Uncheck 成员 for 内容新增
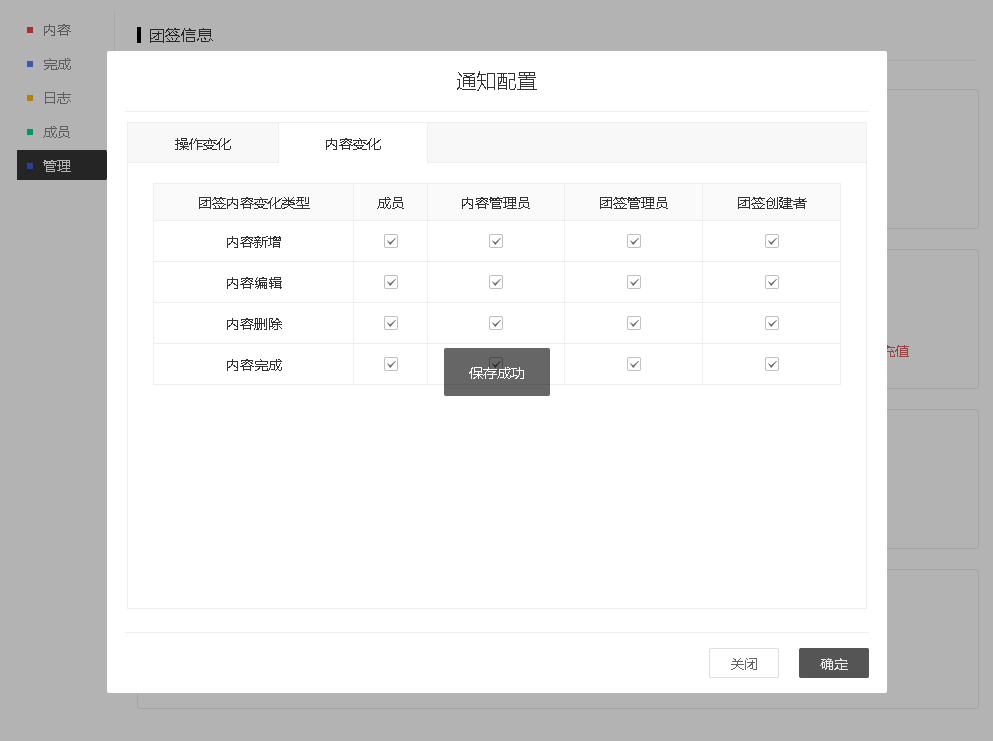The height and width of the screenshot is (741, 993). (391, 241)
